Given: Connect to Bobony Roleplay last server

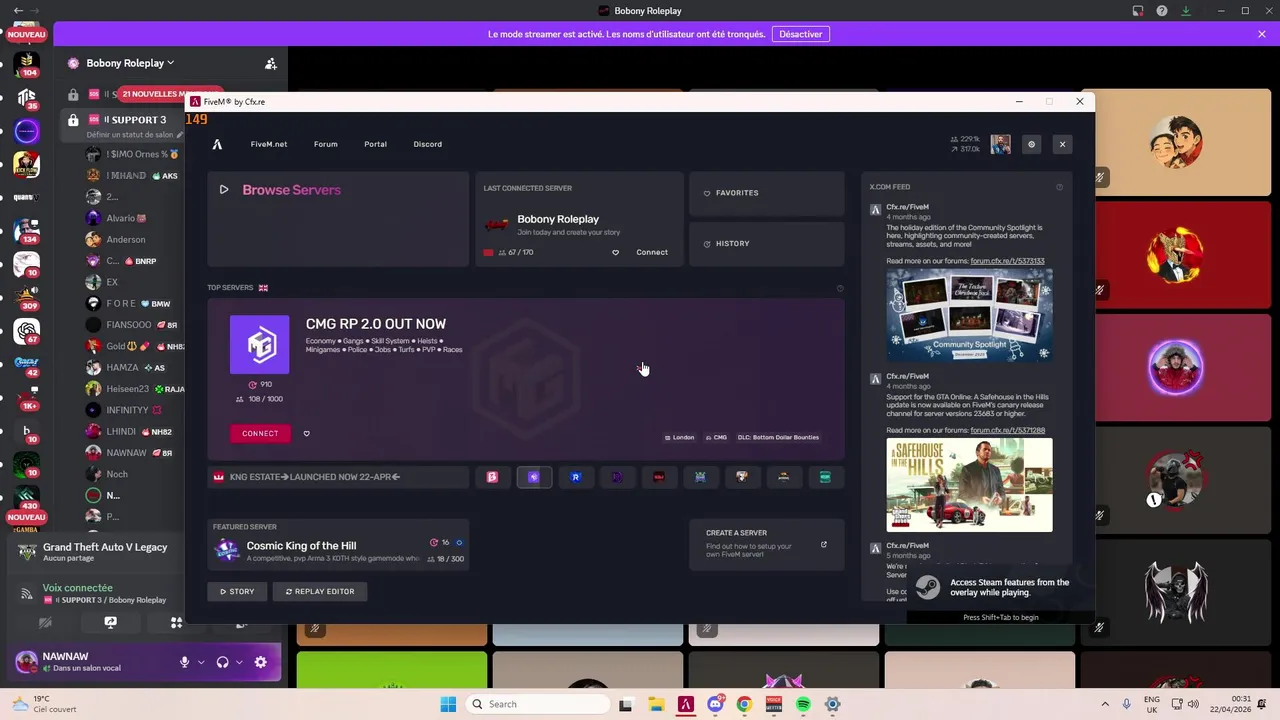Looking at the screenshot, I should pyautogui.click(x=652, y=252).
